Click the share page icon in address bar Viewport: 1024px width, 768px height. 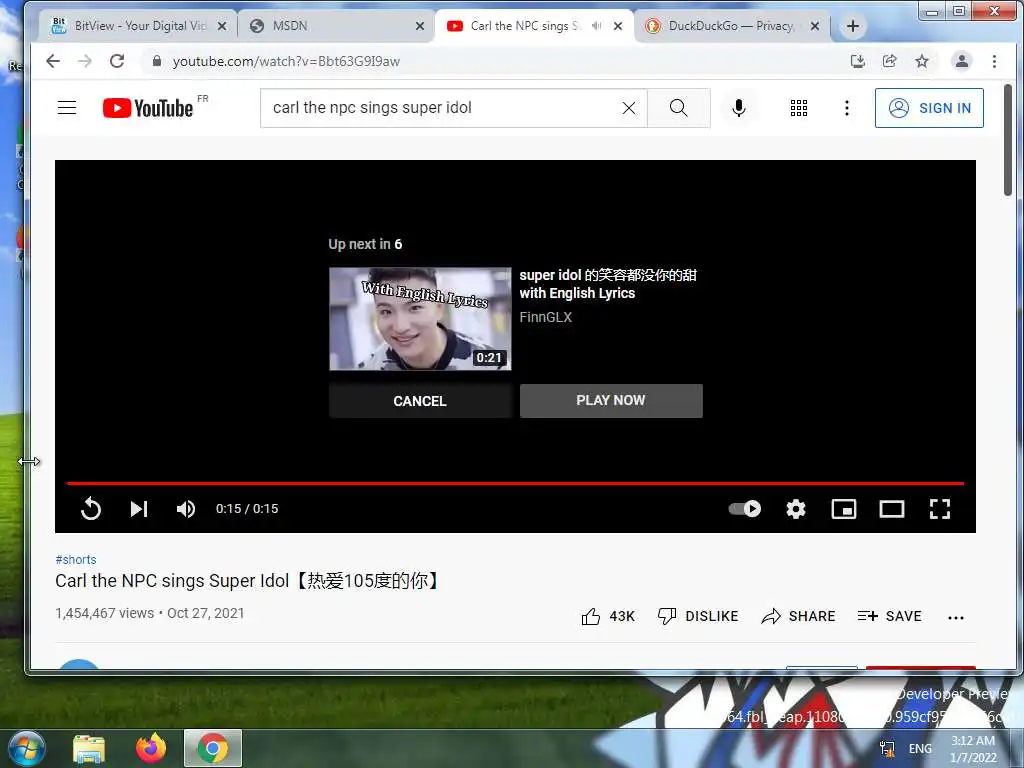[889, 61]
